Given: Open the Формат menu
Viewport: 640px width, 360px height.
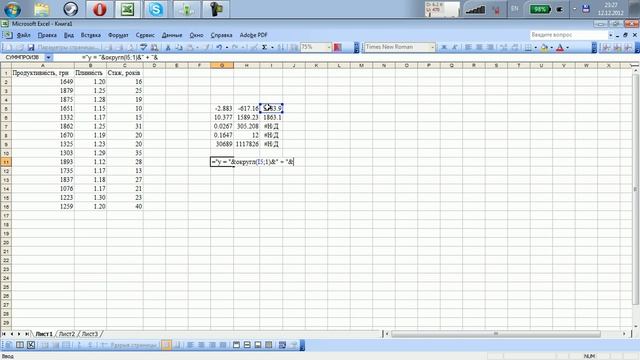Looking at the screenshot, I should 118,35.
